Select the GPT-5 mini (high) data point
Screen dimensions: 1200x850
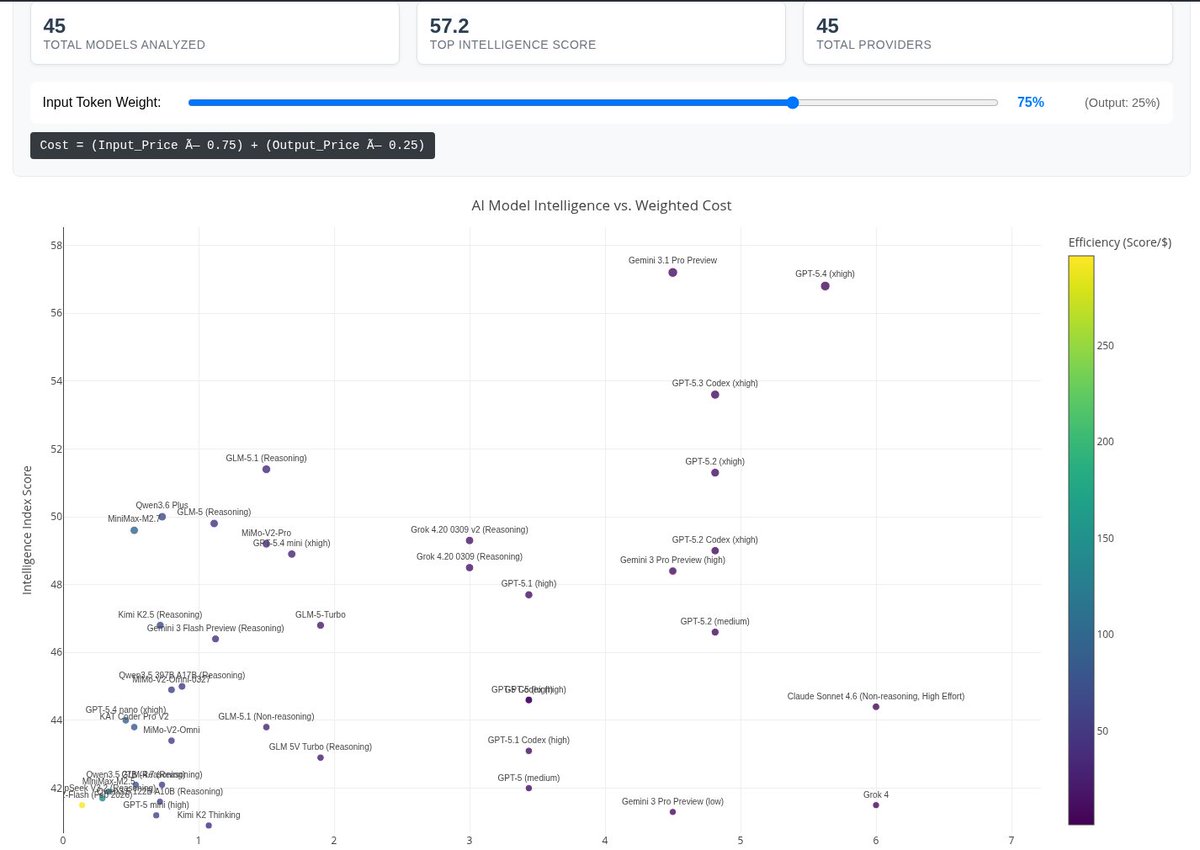[156, 815]
